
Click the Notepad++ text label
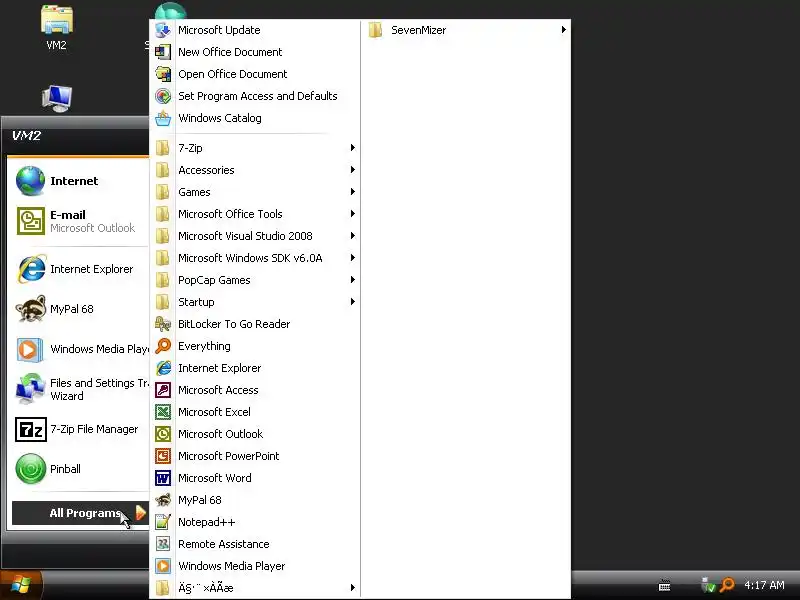click(207, 522)
